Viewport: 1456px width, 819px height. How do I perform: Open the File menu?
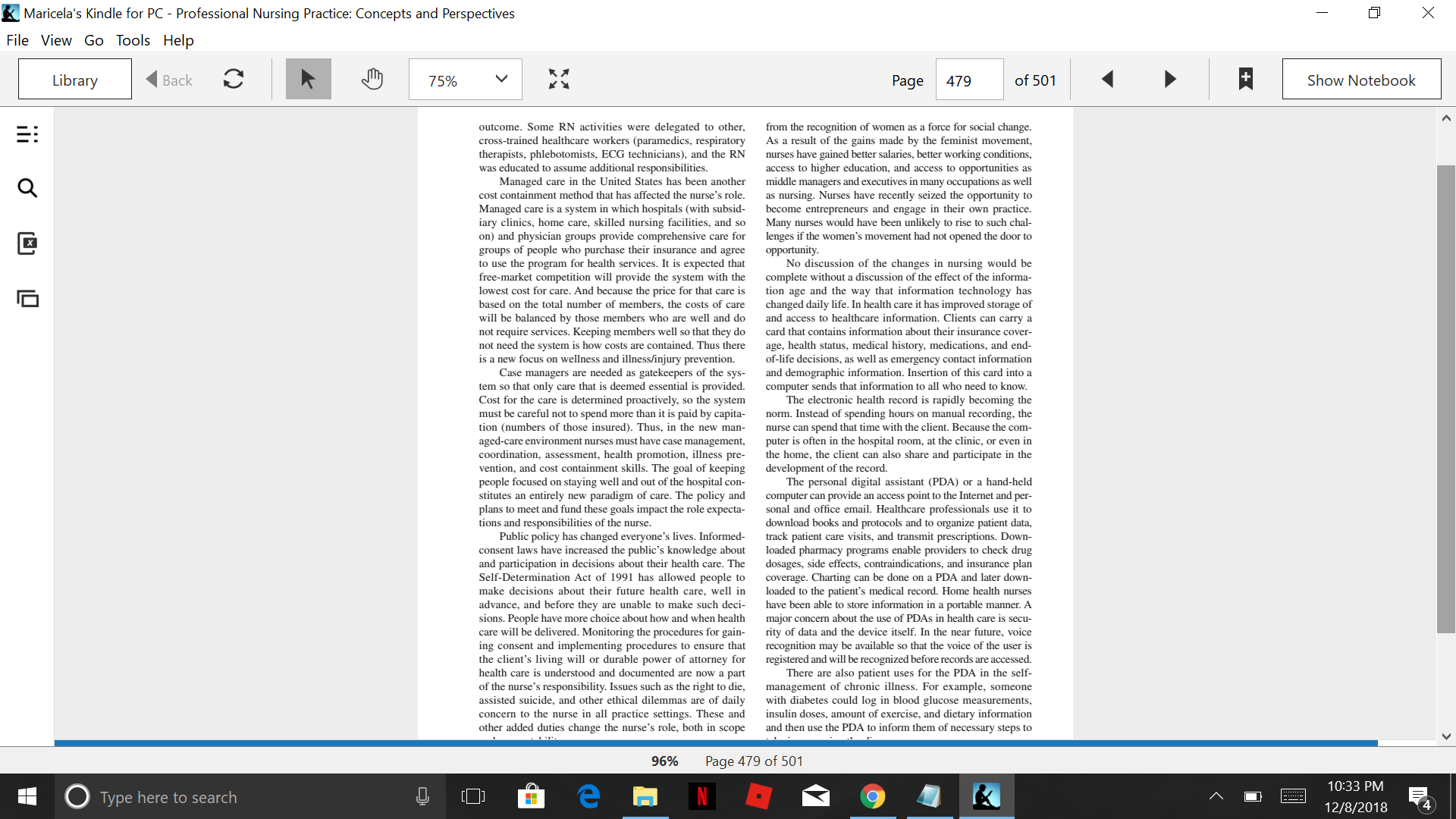17,40
